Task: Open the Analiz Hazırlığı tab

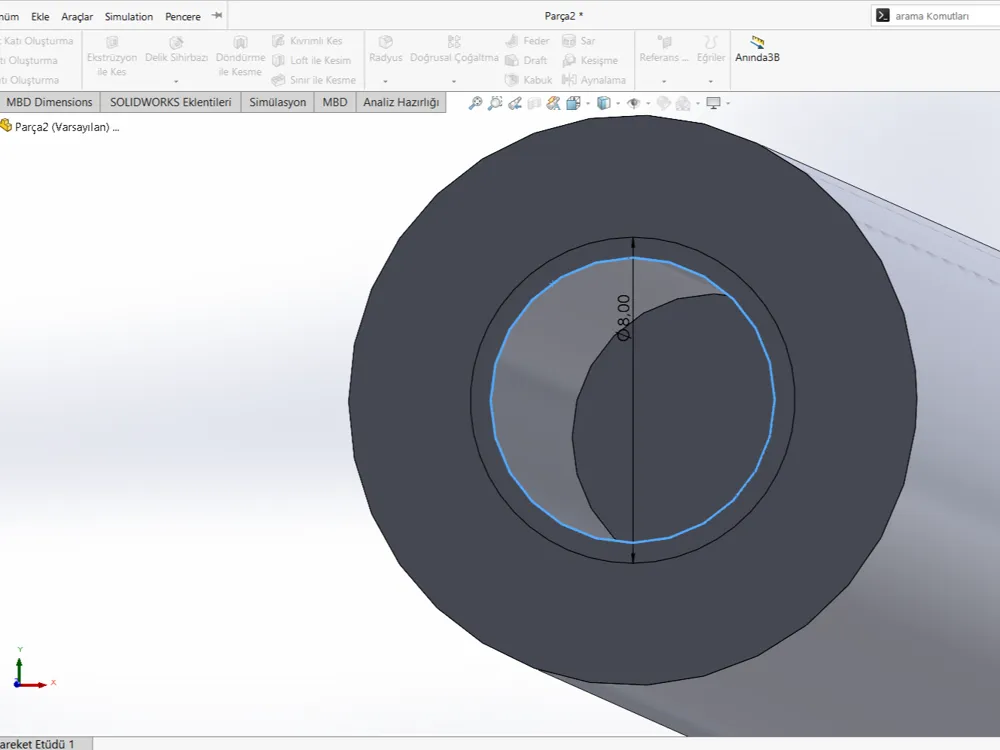Action: click(x=401, y=102)
